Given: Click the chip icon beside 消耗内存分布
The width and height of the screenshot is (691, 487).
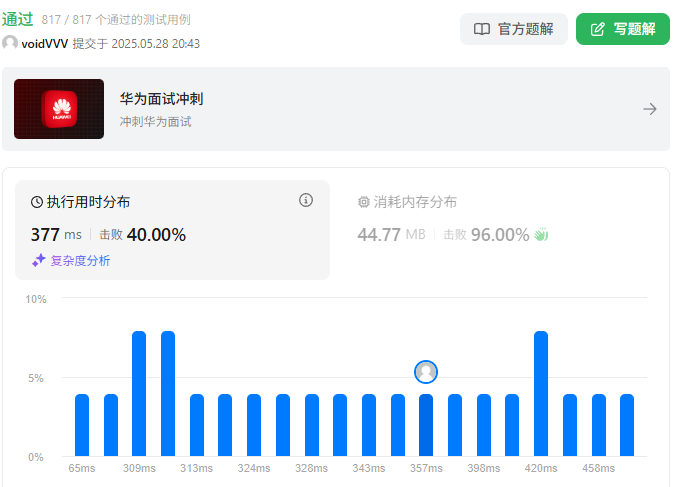Looking at the screenshot, I should (364, 202).
